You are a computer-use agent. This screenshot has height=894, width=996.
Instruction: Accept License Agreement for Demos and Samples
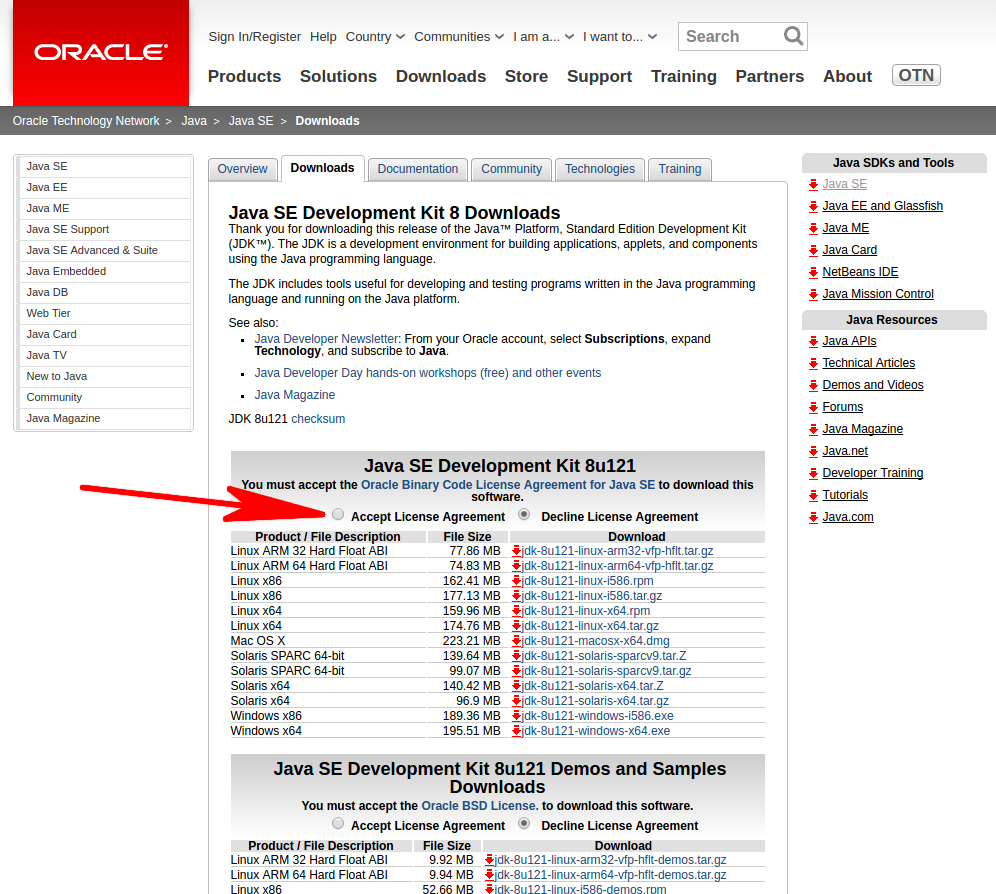point(338,823)
